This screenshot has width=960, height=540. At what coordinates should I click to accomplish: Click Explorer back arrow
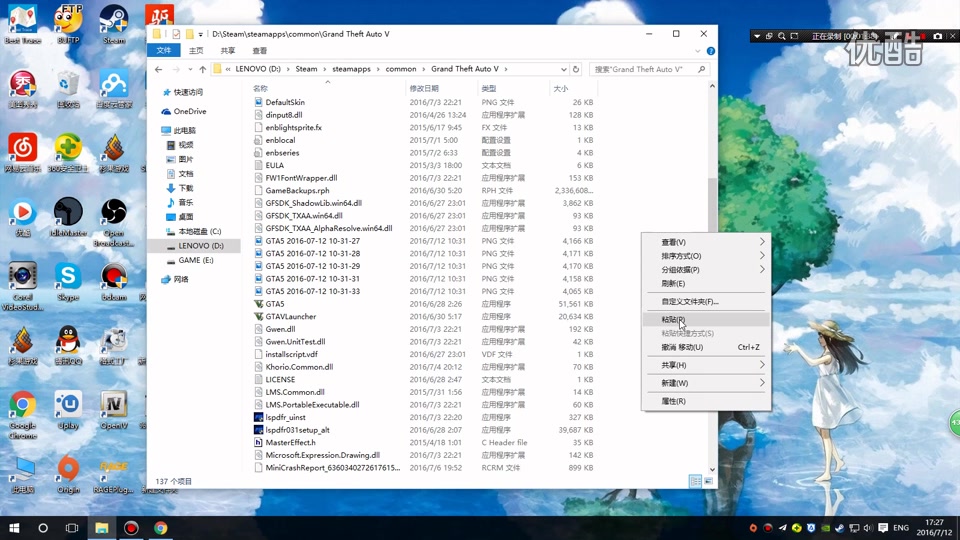159,69
